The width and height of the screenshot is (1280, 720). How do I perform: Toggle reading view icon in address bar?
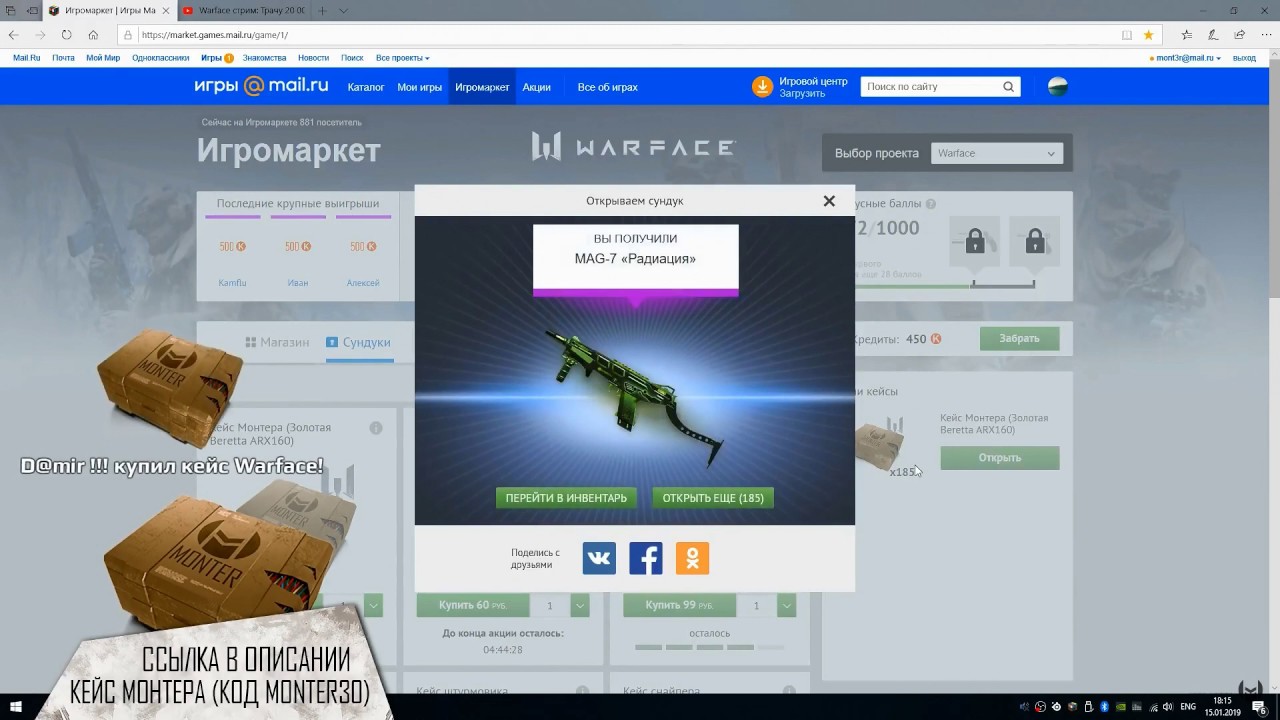[x=1127, y=34]
